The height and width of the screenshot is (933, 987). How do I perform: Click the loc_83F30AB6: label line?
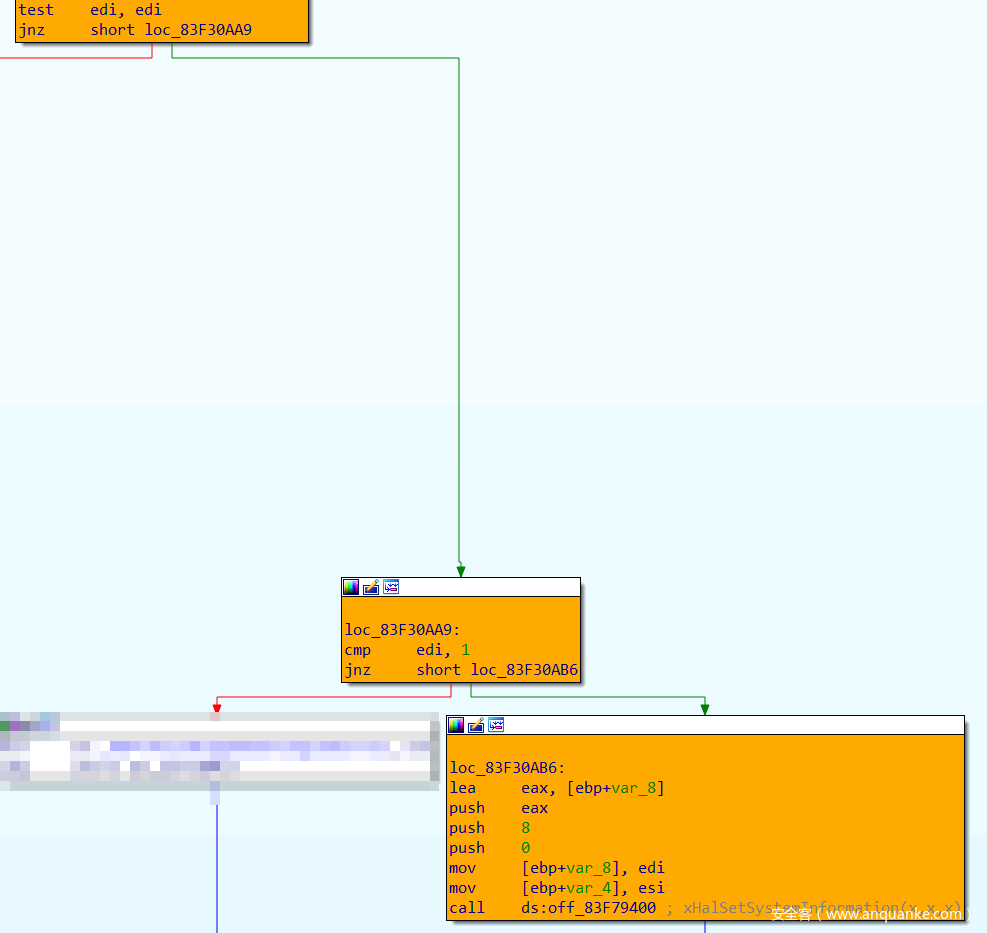click(507, 768)
